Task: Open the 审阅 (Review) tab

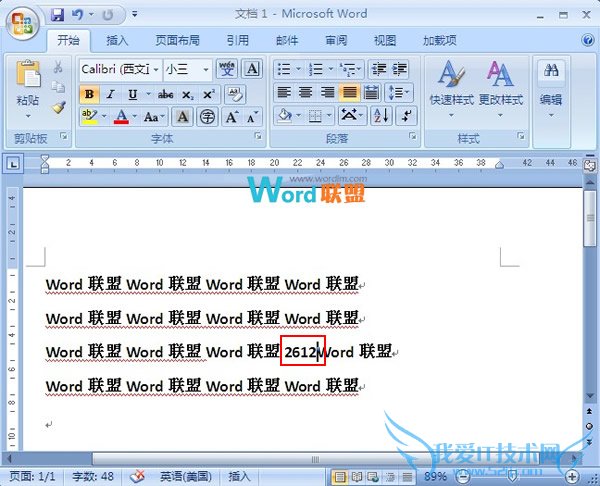Action: coord(336,40)
